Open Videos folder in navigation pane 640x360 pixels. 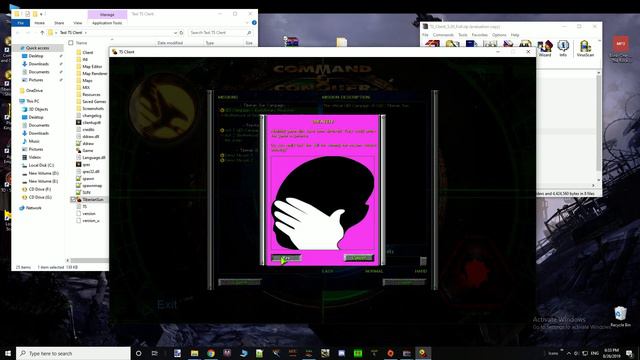pos(35,157)
